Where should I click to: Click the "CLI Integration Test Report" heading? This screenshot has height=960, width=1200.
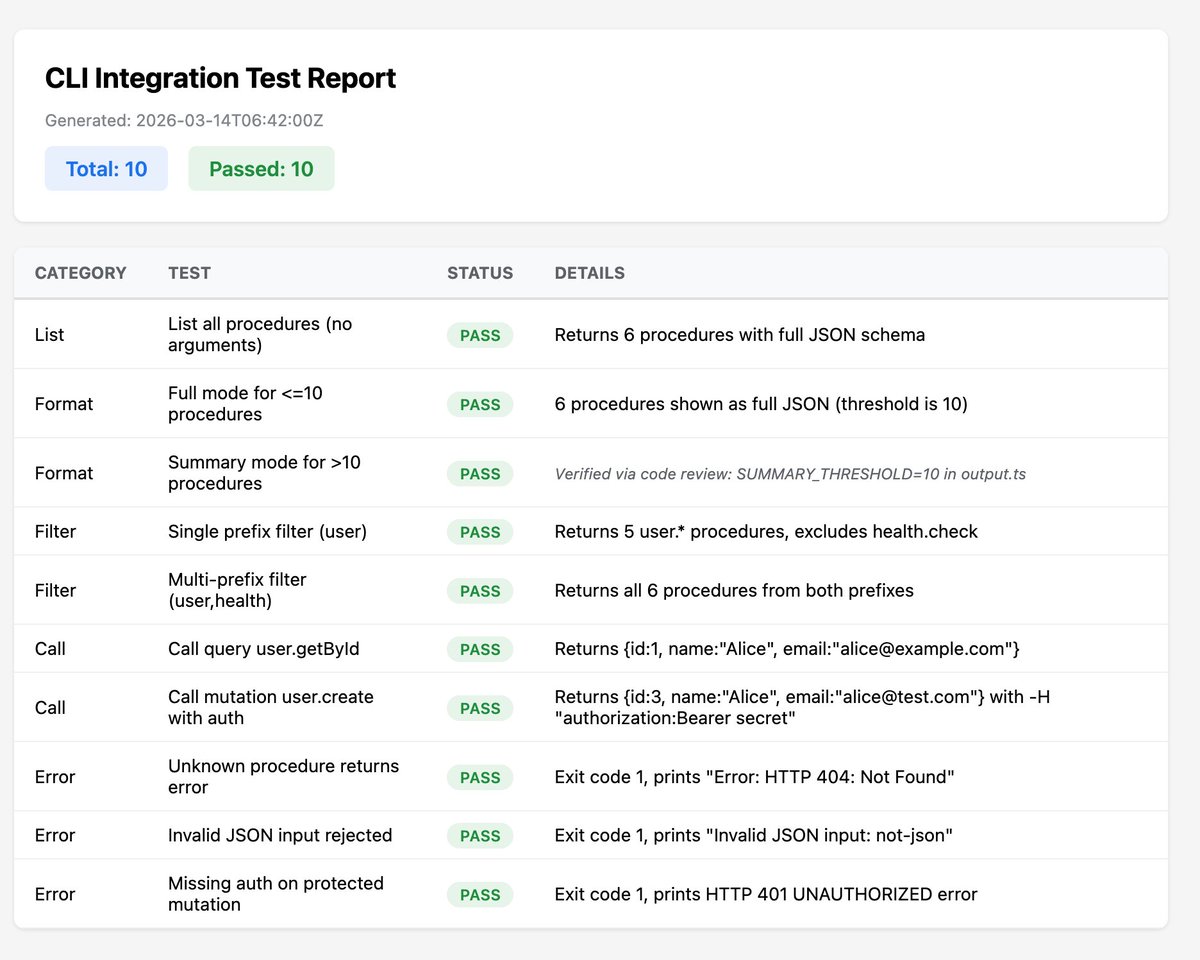(x=221, y=78)
